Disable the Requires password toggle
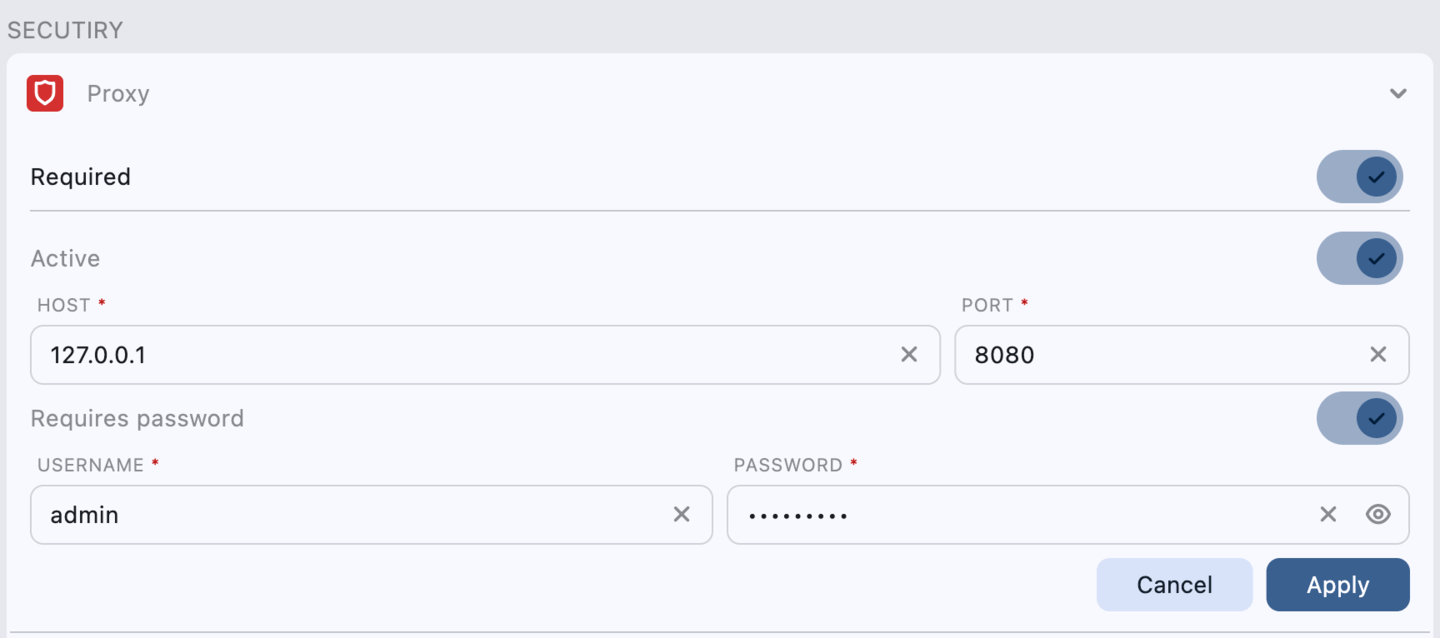 point(1360,418)
